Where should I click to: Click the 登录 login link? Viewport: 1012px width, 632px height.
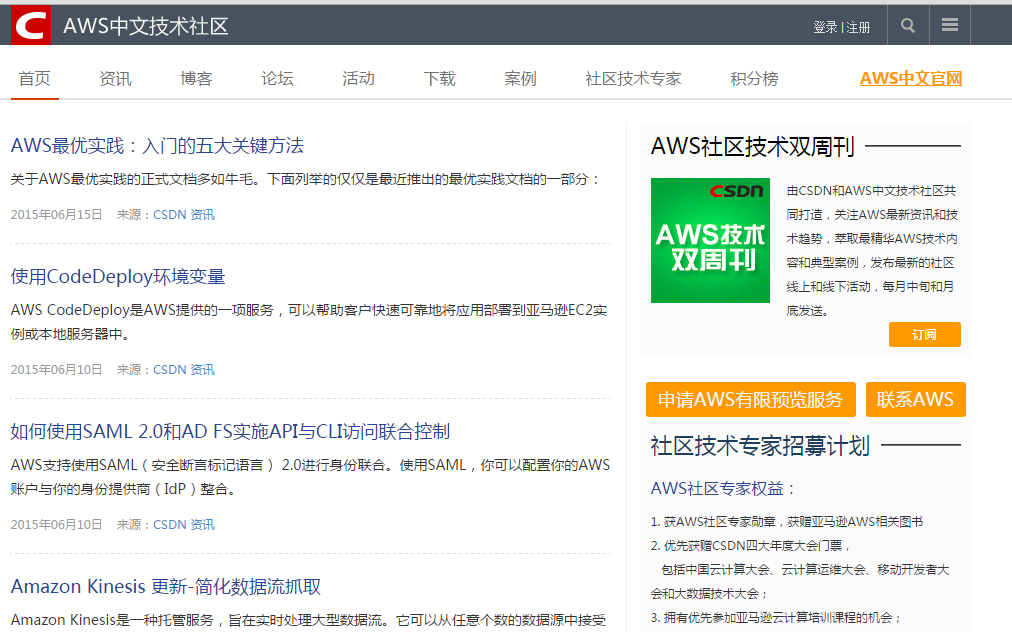tap(825, 27)
